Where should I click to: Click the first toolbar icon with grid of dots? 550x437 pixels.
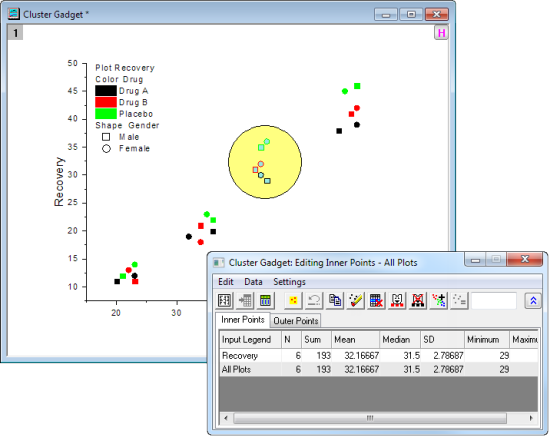coord(224,301)
